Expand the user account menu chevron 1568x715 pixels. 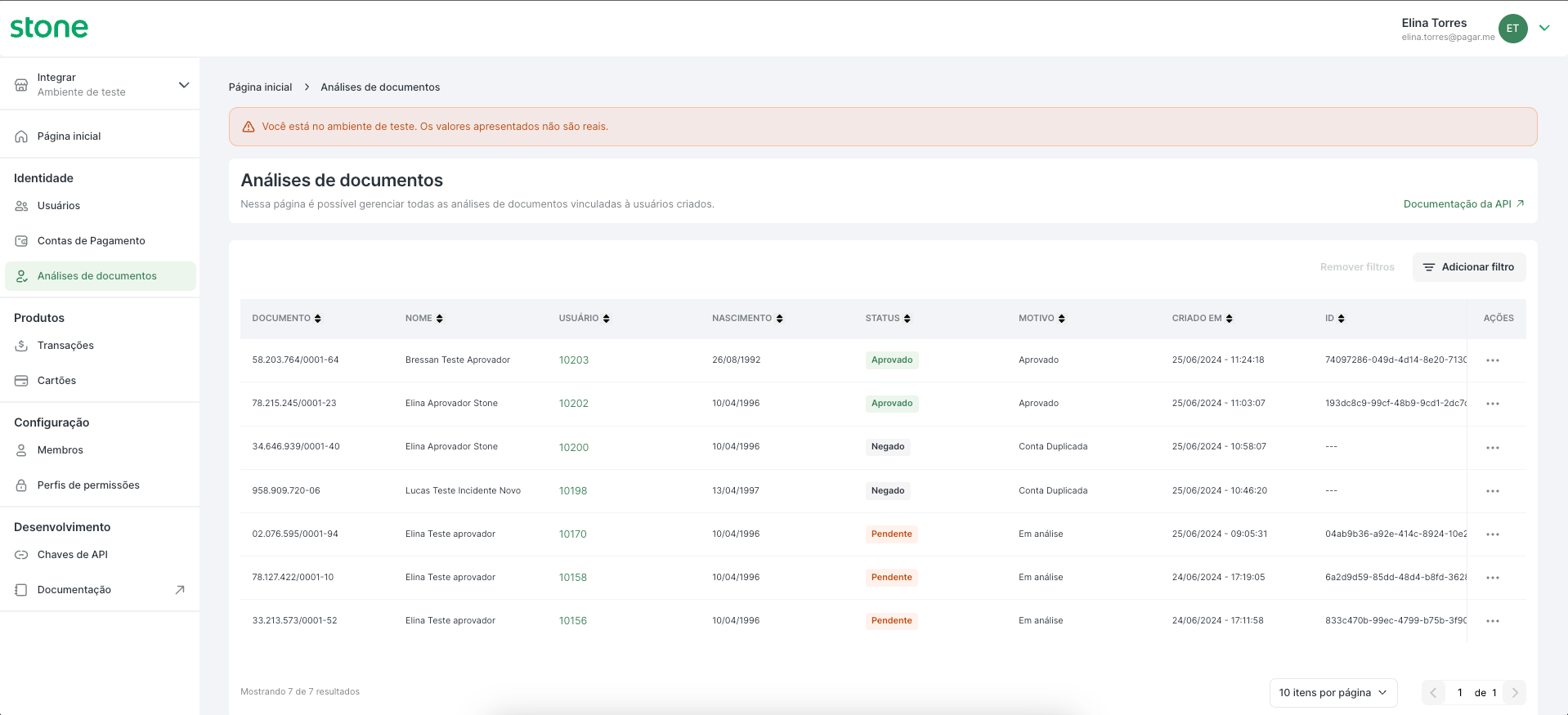tap(1544, 28)
